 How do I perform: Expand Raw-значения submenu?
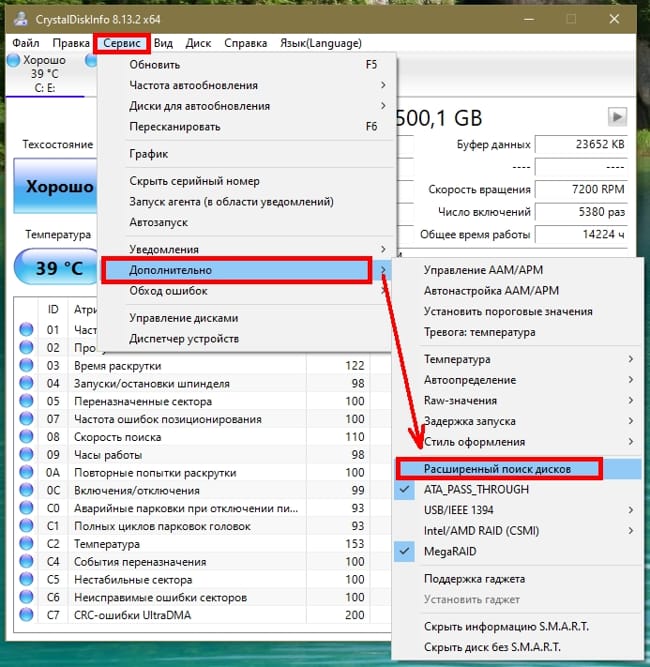click(517, 401)
